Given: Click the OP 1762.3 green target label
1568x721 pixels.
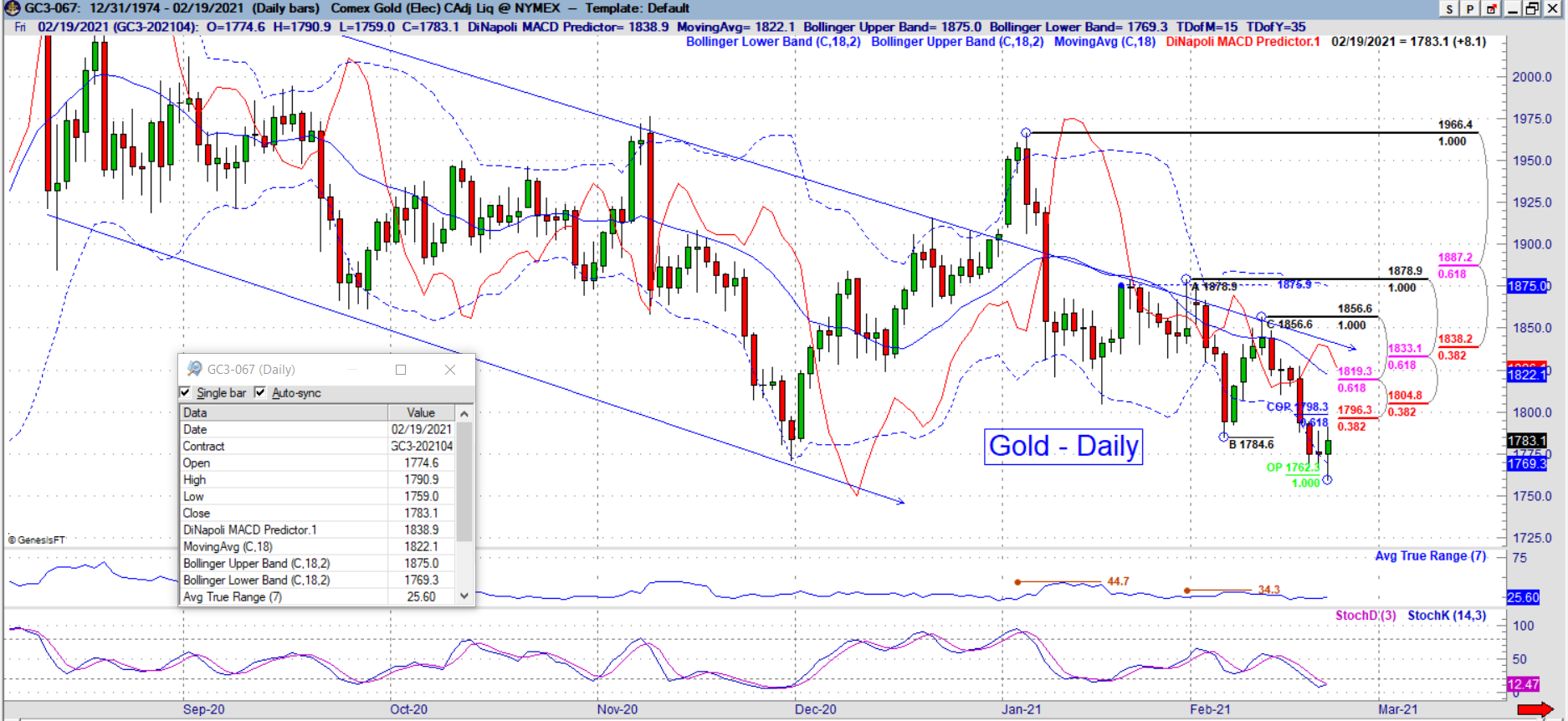Looking at the screenshot, I should point(1293,468).
